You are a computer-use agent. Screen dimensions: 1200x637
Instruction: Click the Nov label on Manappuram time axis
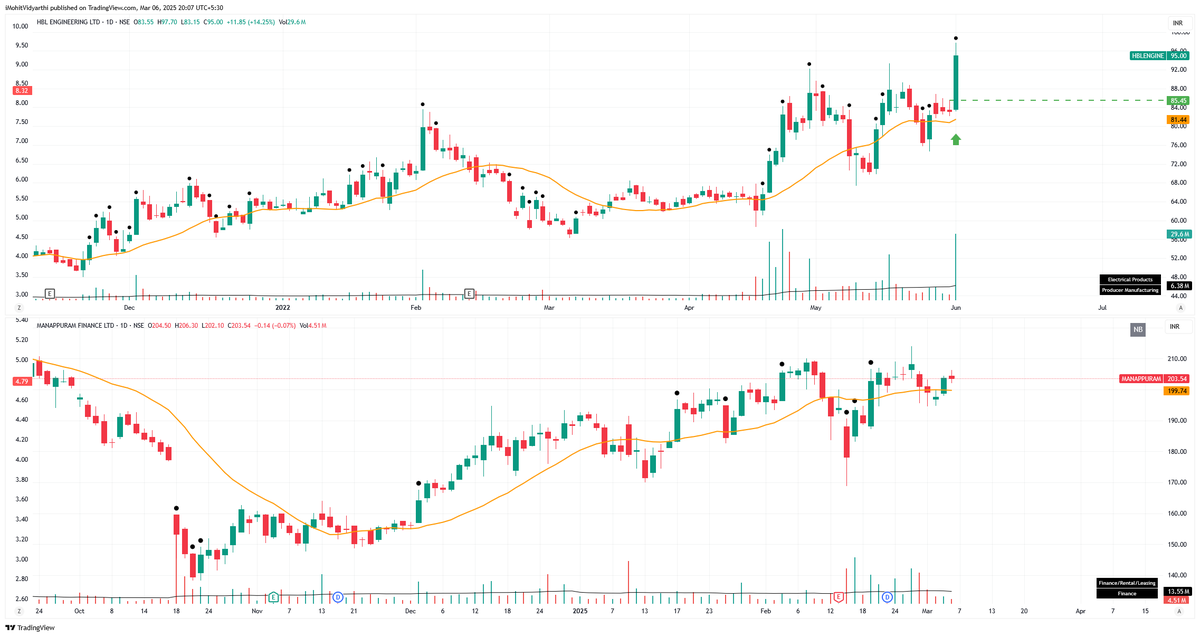257,609
